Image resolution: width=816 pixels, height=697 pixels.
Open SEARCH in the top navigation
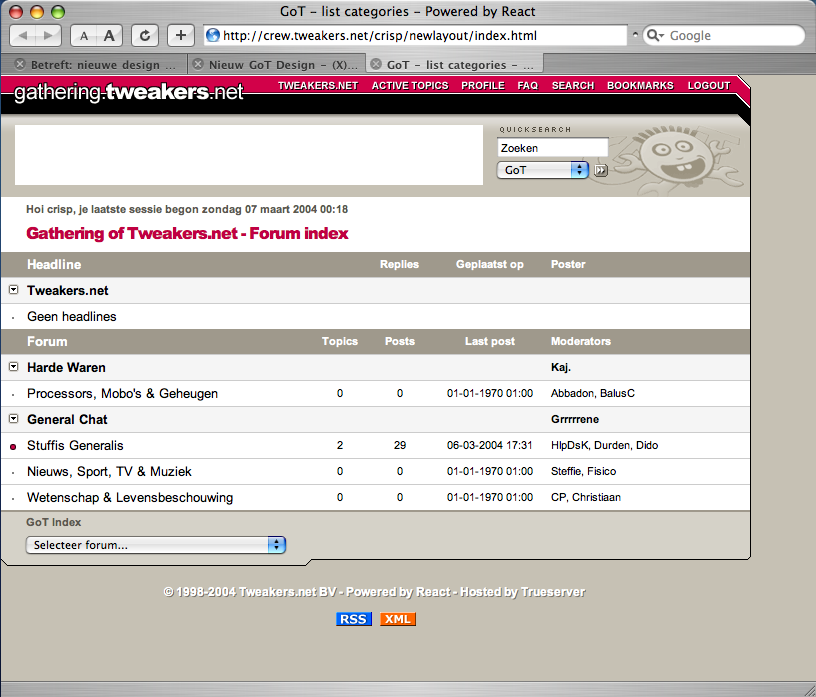coord(573,86)
